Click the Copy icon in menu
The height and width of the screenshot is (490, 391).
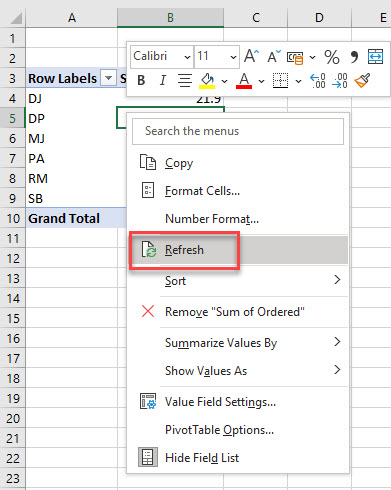pyautogui.click(x=148, y=162)
